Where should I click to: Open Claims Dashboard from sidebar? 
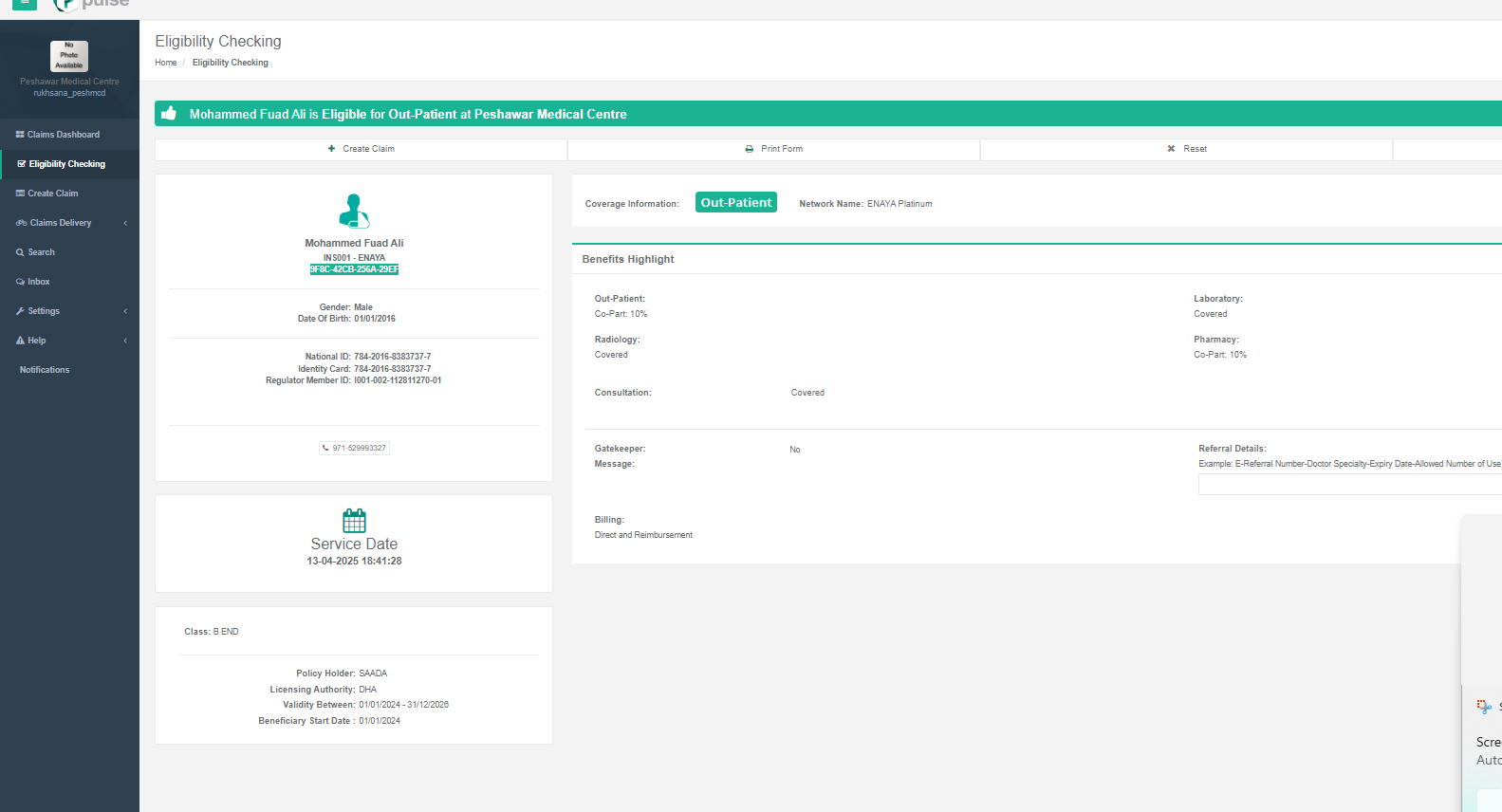click(x=63, y=135)
